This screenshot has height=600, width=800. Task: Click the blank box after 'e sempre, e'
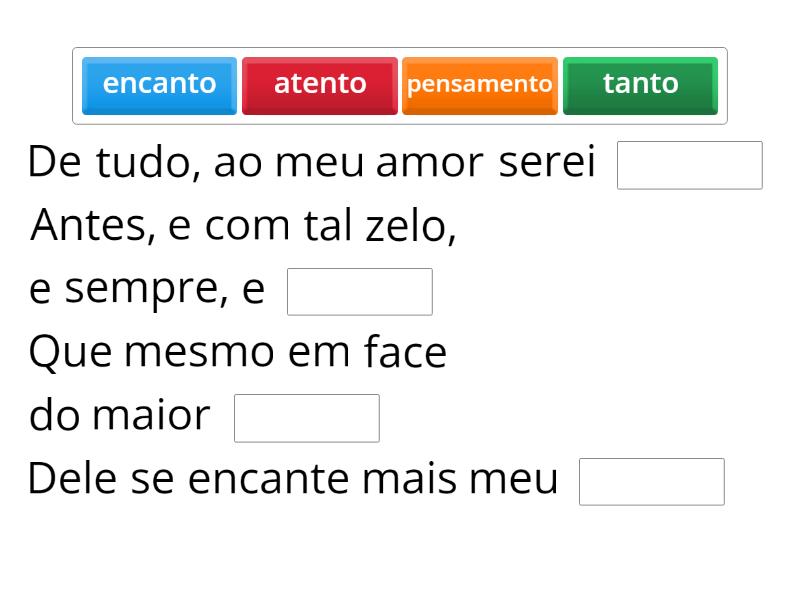coord(359,292)
